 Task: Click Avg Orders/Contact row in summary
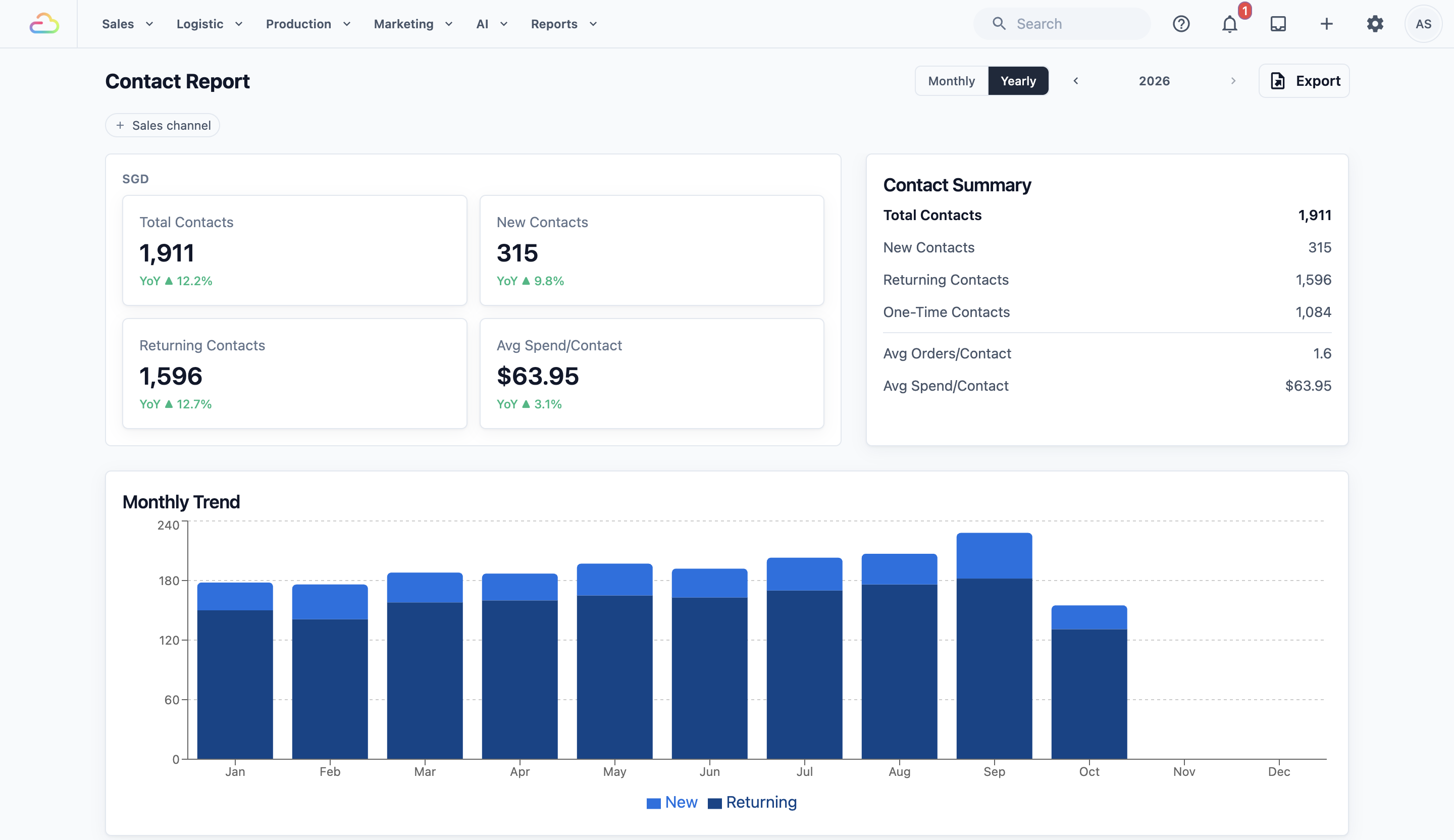(1107, 354)
